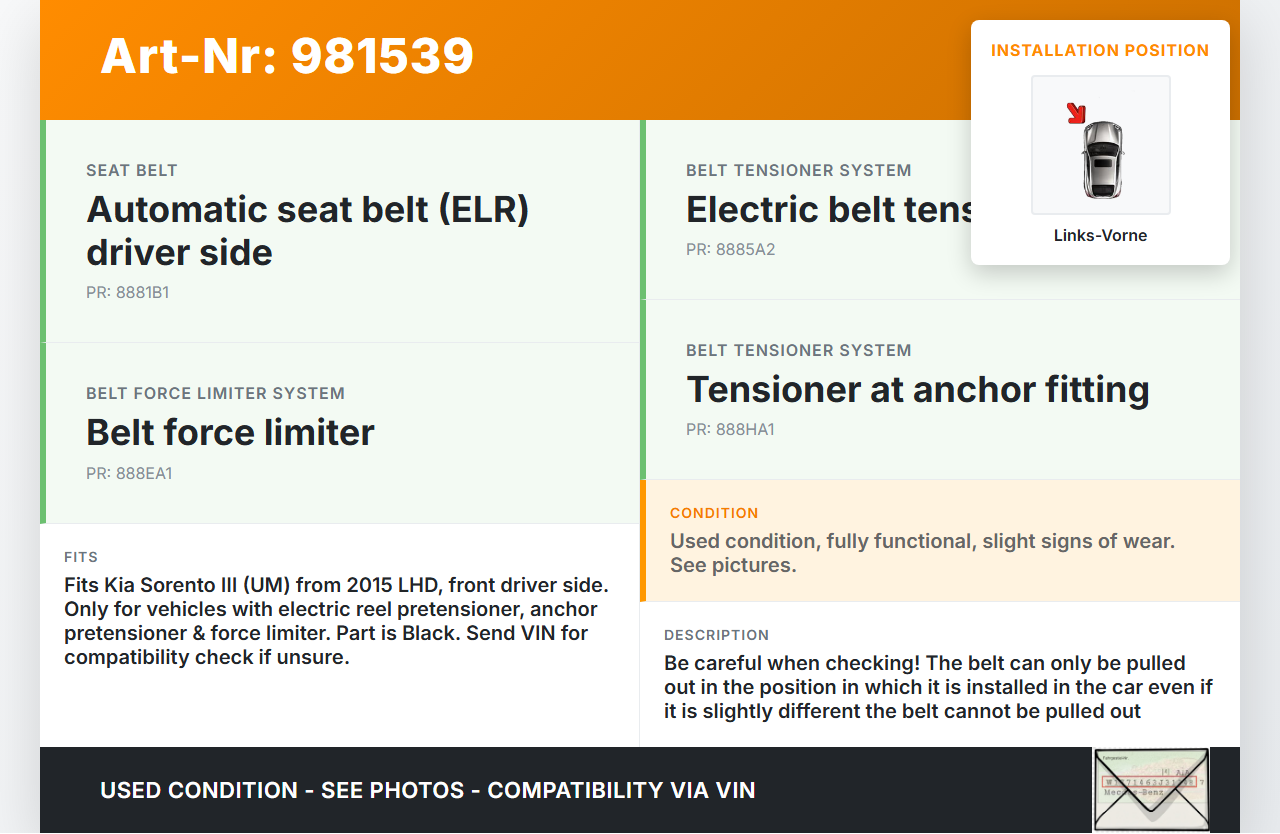
Task: Click the Used Condition footer banner text
Action: pos(427,790)
